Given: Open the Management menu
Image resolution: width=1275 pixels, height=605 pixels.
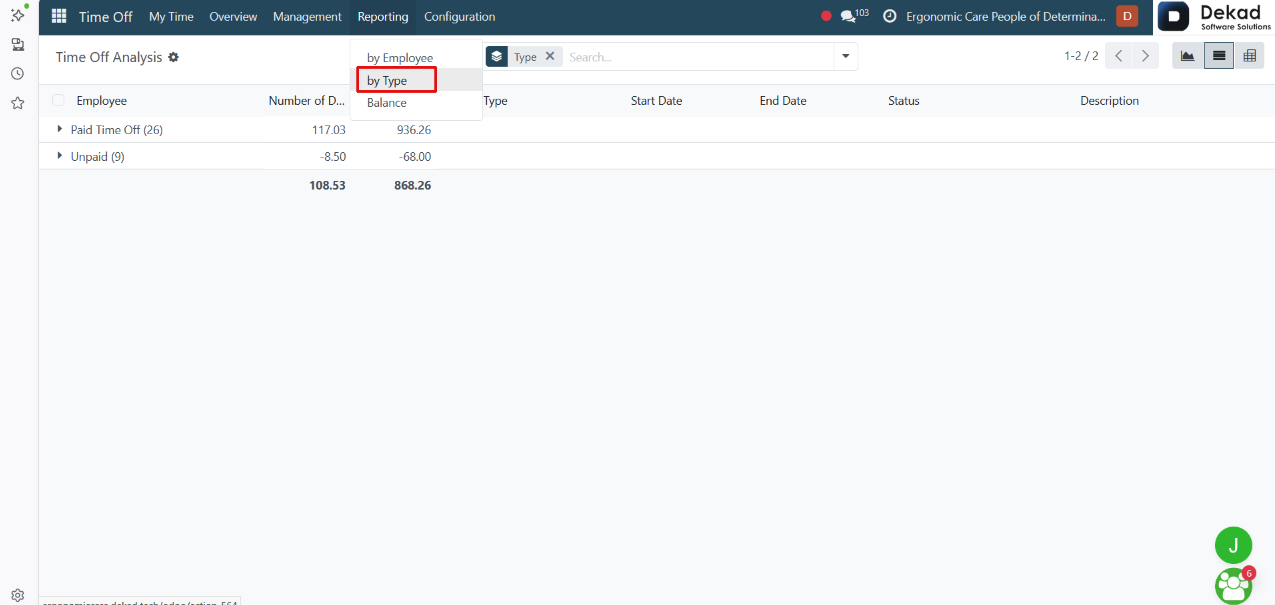Looking at the screenshot, I should coord(307,16).
